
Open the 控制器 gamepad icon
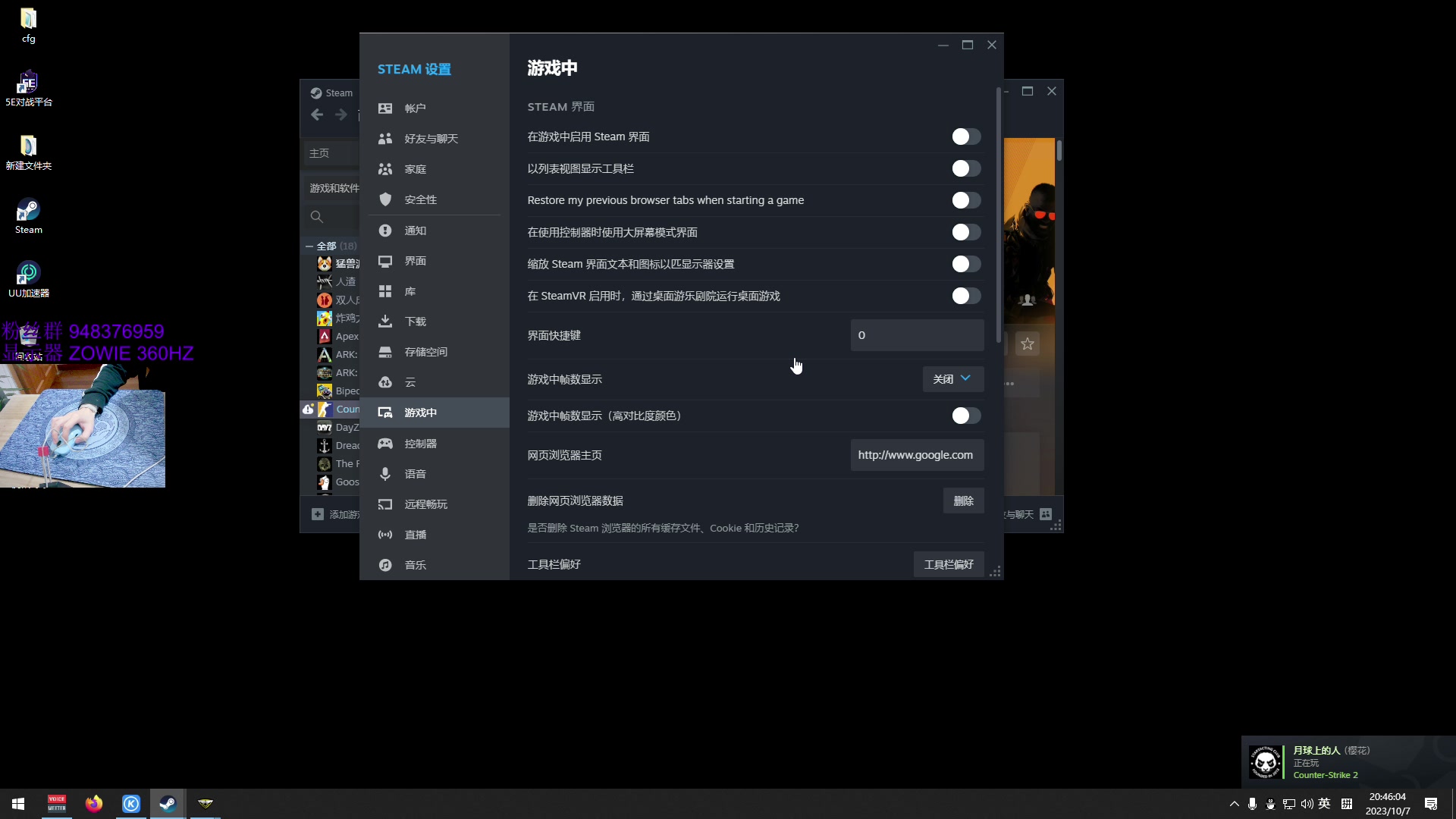[x=385, y=444]
